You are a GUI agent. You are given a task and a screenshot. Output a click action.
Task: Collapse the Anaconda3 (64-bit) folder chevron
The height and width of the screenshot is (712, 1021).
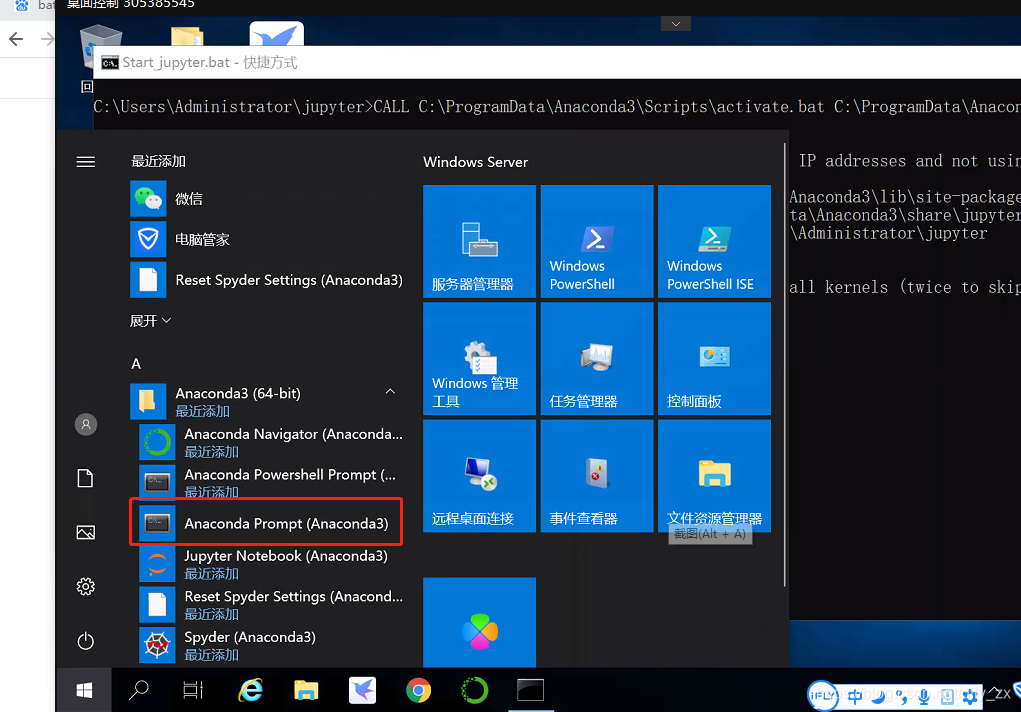[390, 392]
